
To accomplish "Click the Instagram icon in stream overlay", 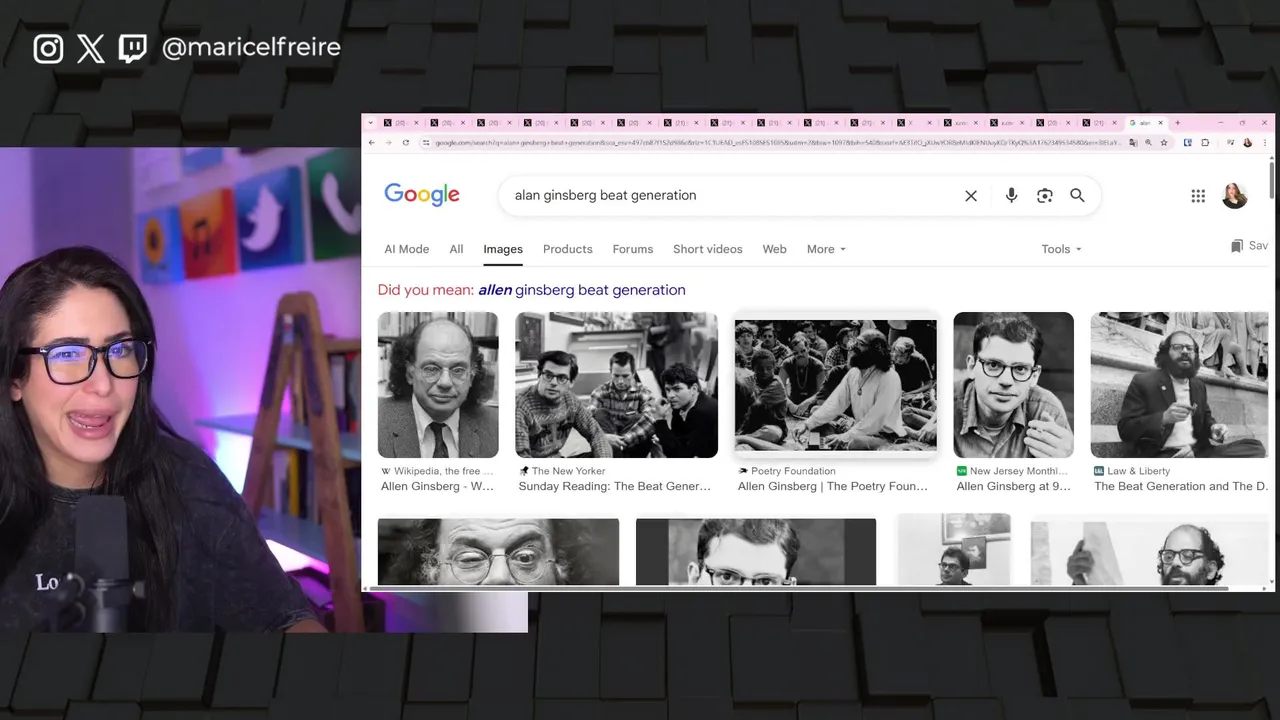I will (x=48, y=48).
